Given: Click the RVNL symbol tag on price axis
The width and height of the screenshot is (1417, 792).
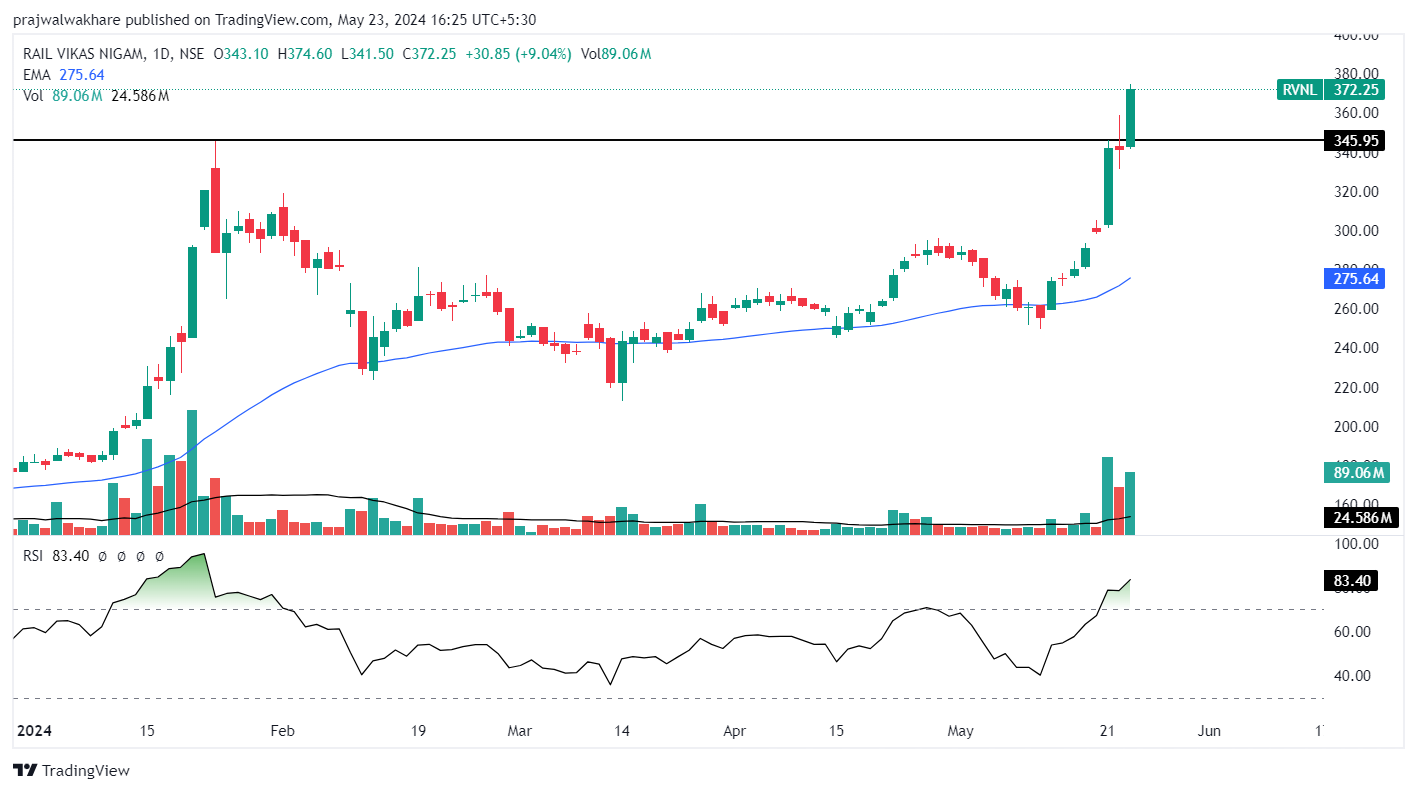Looking at the screenshot, I should pyautogui.click(x=1300, y=89).
